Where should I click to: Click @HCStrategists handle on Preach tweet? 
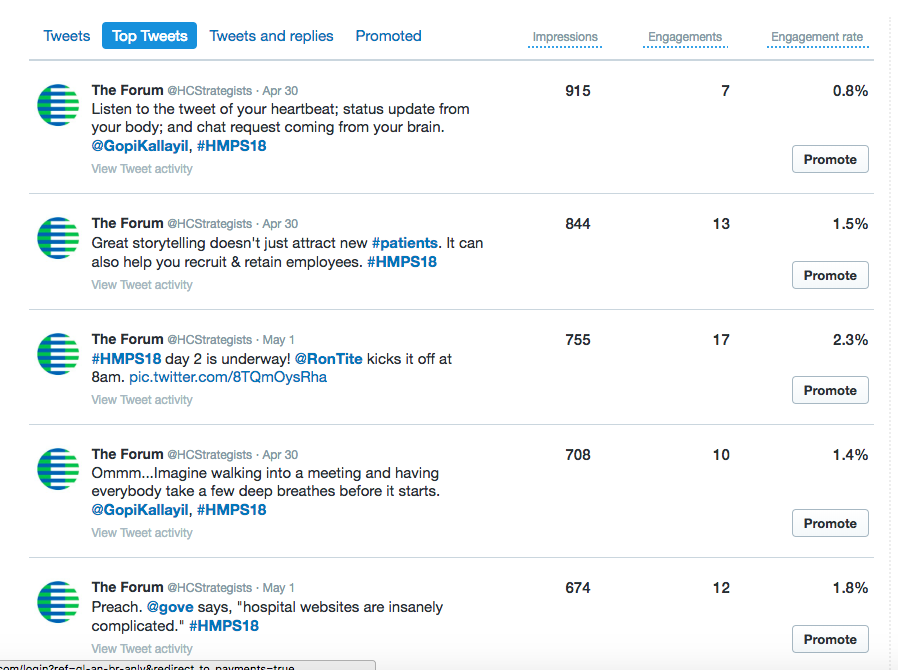pos(210,588)
